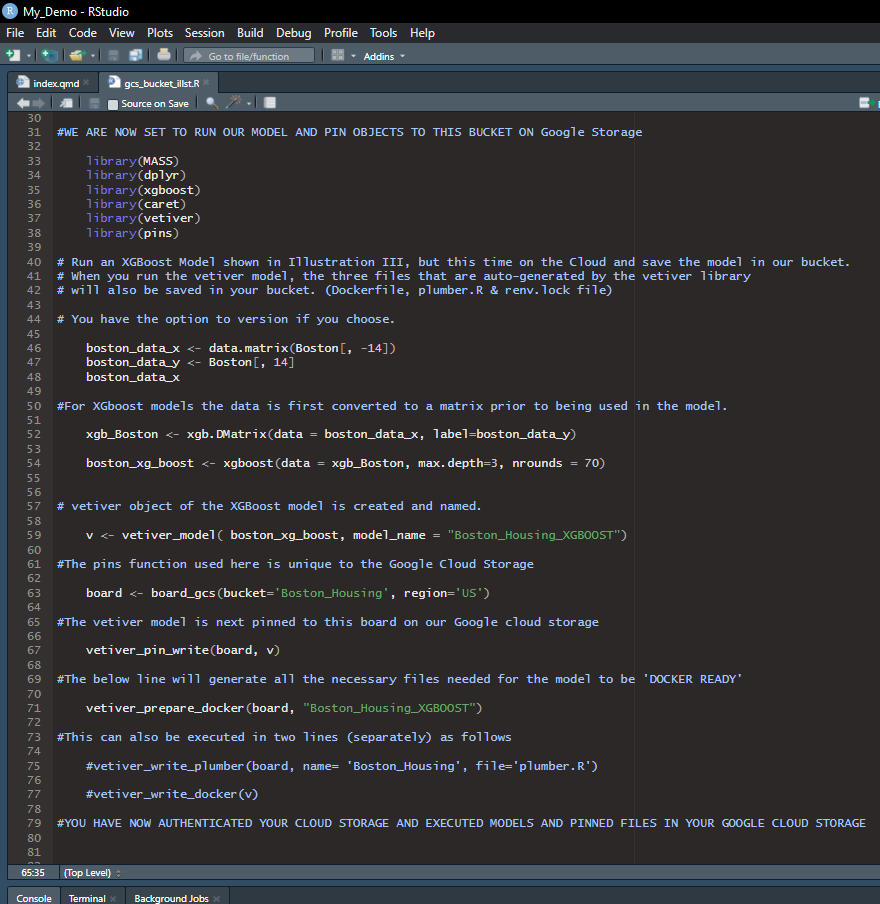The image size is (880, 904).
Task: Click the Open File folder icon
Action: tap(76, 56)
